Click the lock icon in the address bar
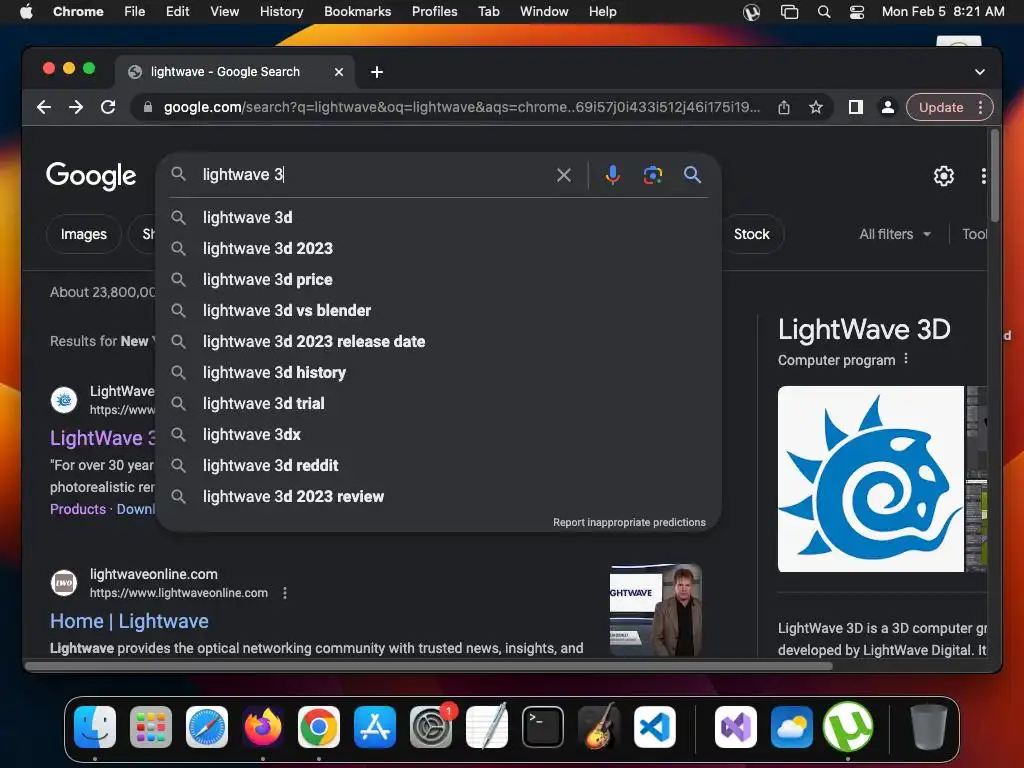Screen dimensions: 1024x768 coord(148,107)
